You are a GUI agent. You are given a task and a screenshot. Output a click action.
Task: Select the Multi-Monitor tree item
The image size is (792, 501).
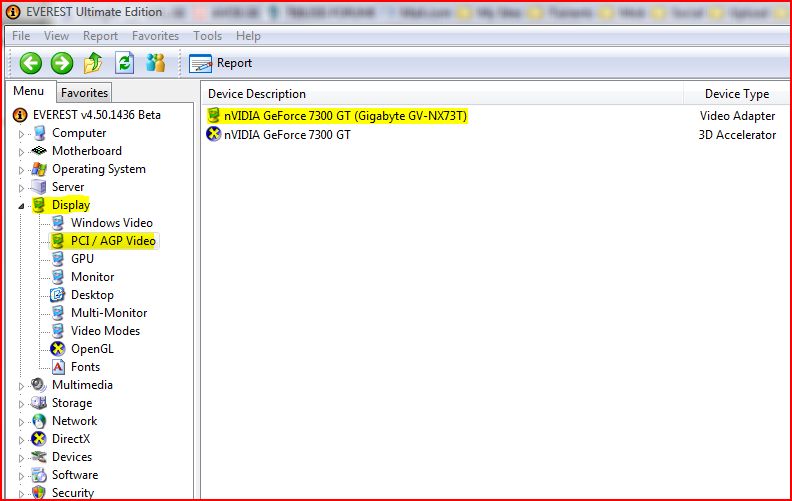coord(109,313)
